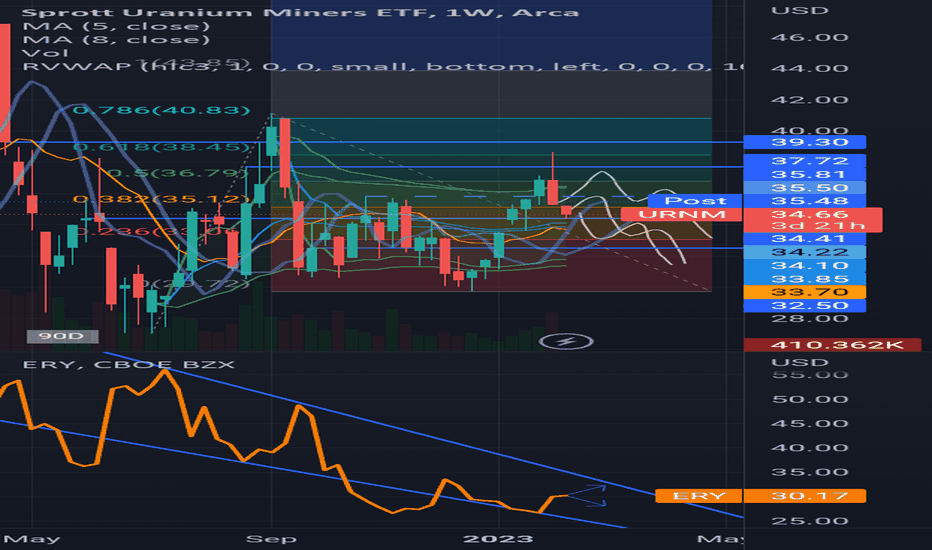Click the red URNM symbol label
932x550 pixels.
tap(682, 215)
